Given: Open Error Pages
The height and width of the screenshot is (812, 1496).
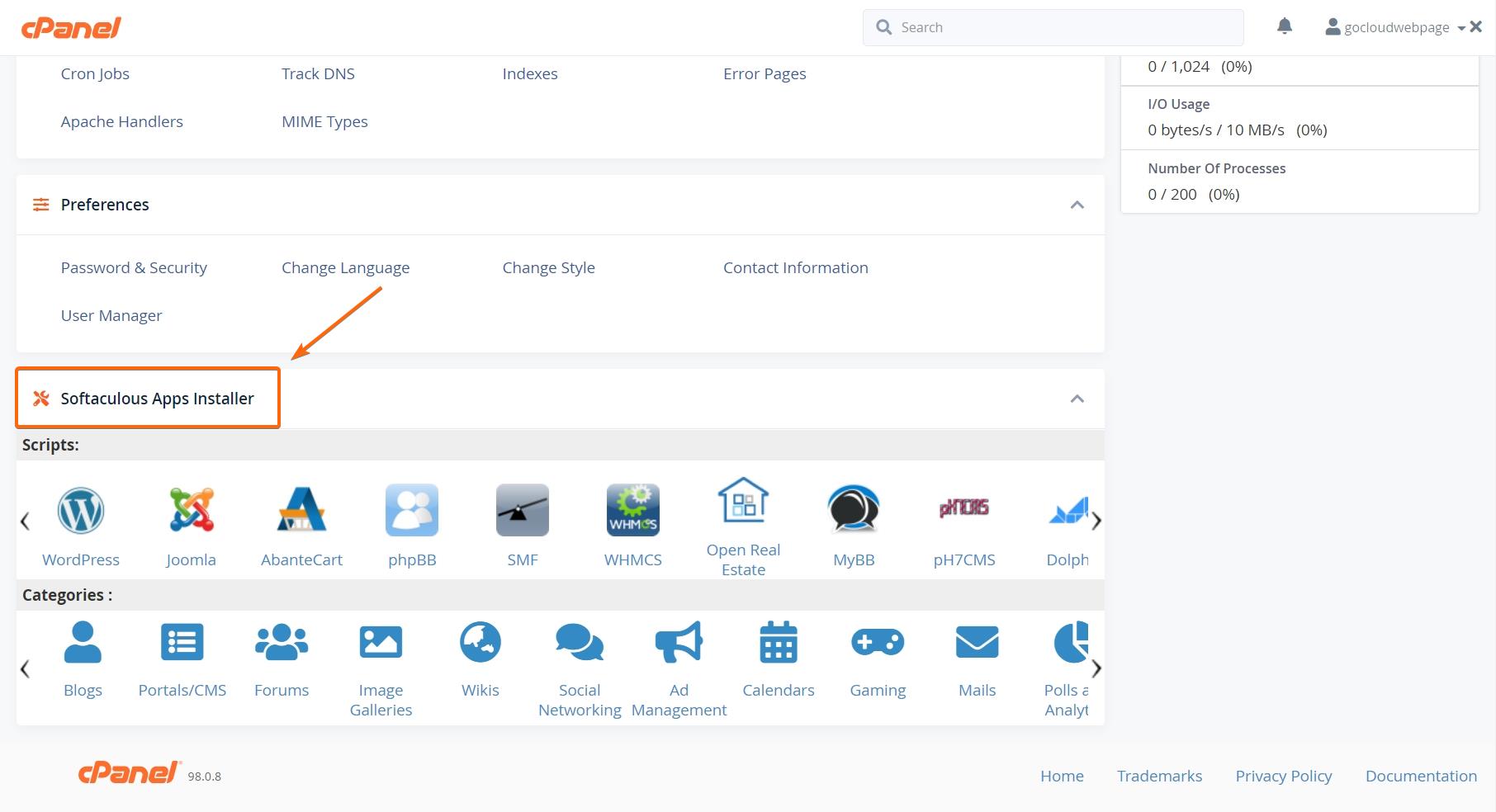Looking at the screenshot, I should [x=765, y=73].
